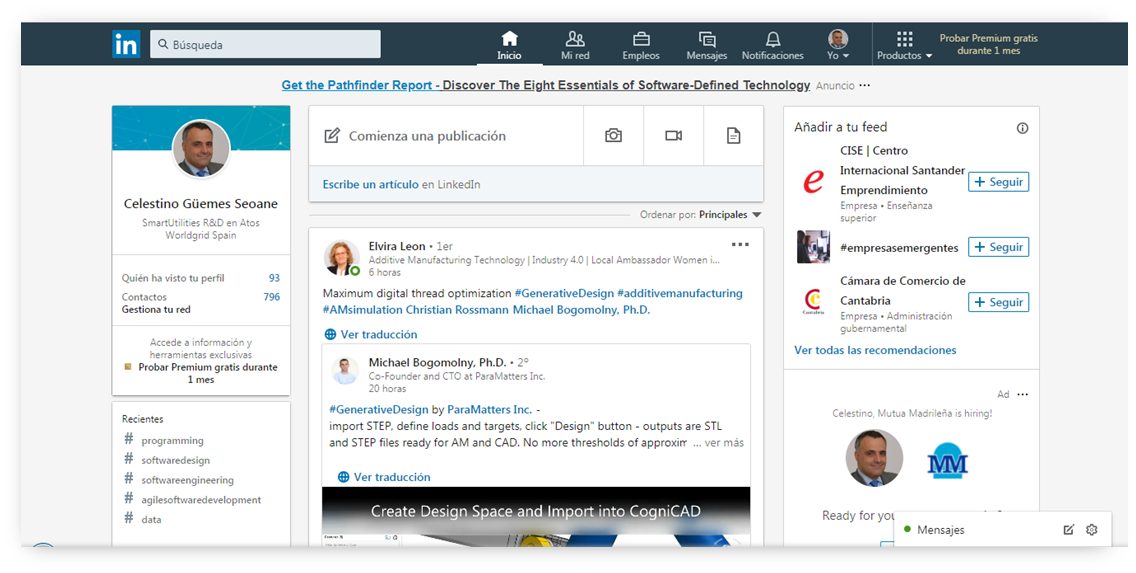Expand the Yo profile menu
The image size is (1136, 573).
click(x=838, y=45)
